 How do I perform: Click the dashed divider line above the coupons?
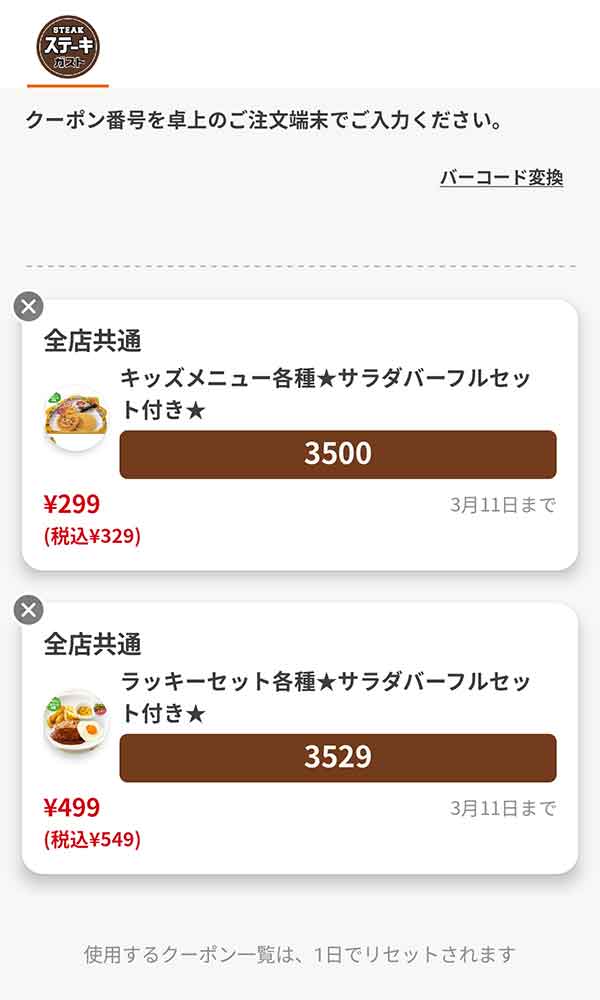click(300, 265)
